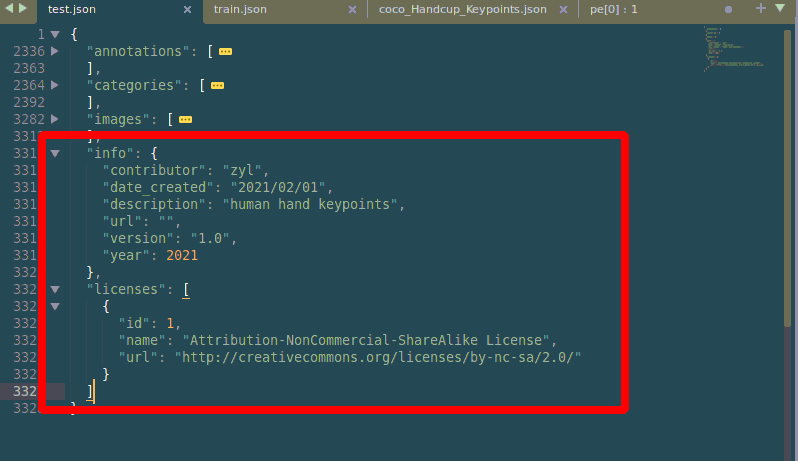Unfold images via yellow ellipsis marker
The width and height of the screenshot is (798, 461).
185,120
